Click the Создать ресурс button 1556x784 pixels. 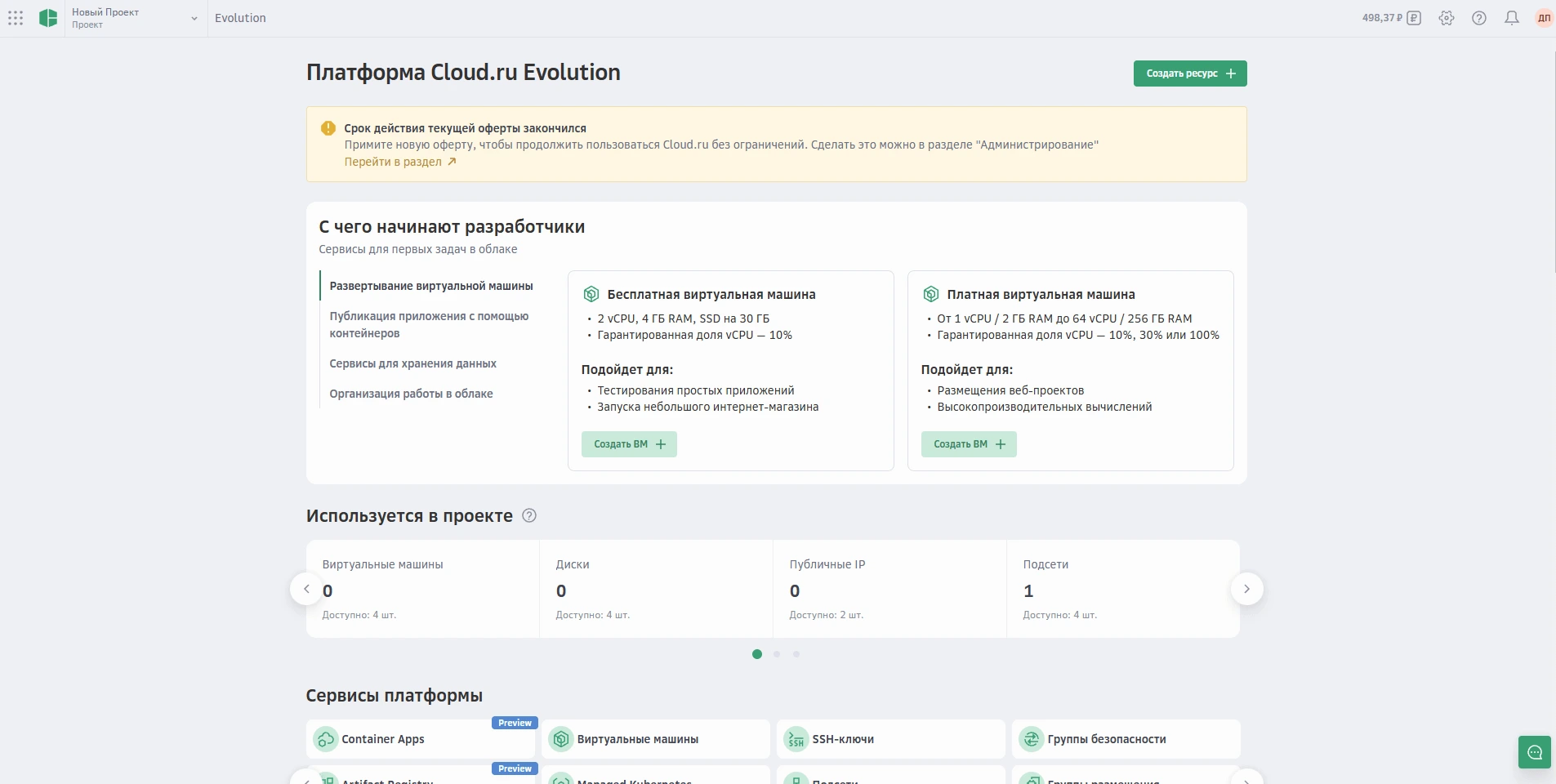(1189, 73)
